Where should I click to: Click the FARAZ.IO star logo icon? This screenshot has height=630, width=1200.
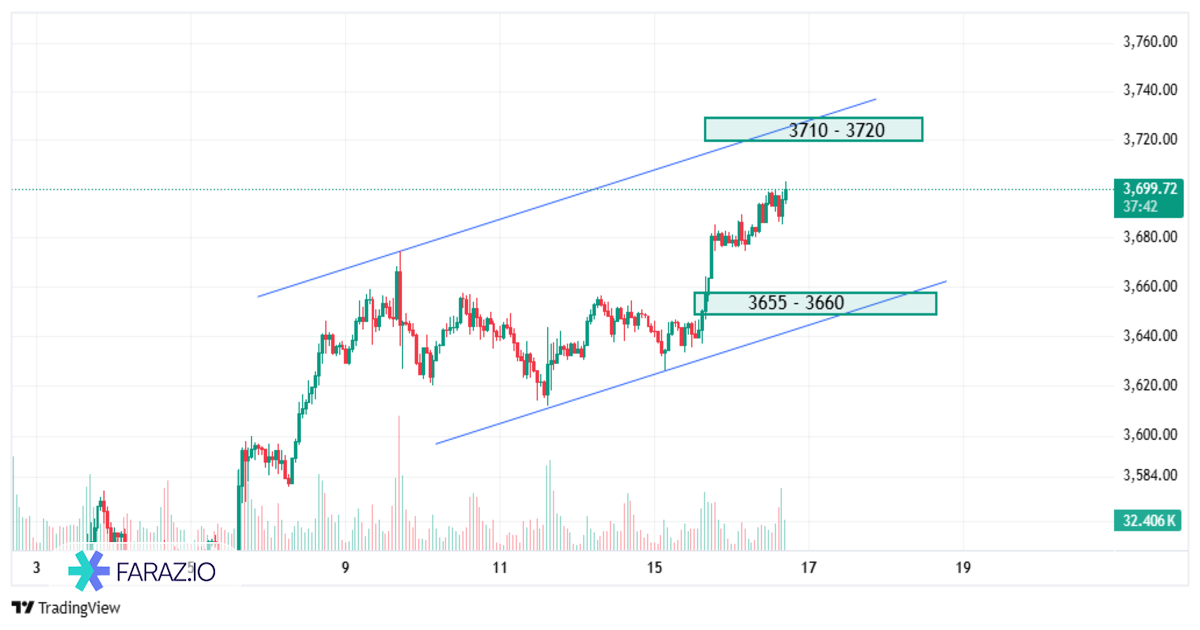[89, 572]
